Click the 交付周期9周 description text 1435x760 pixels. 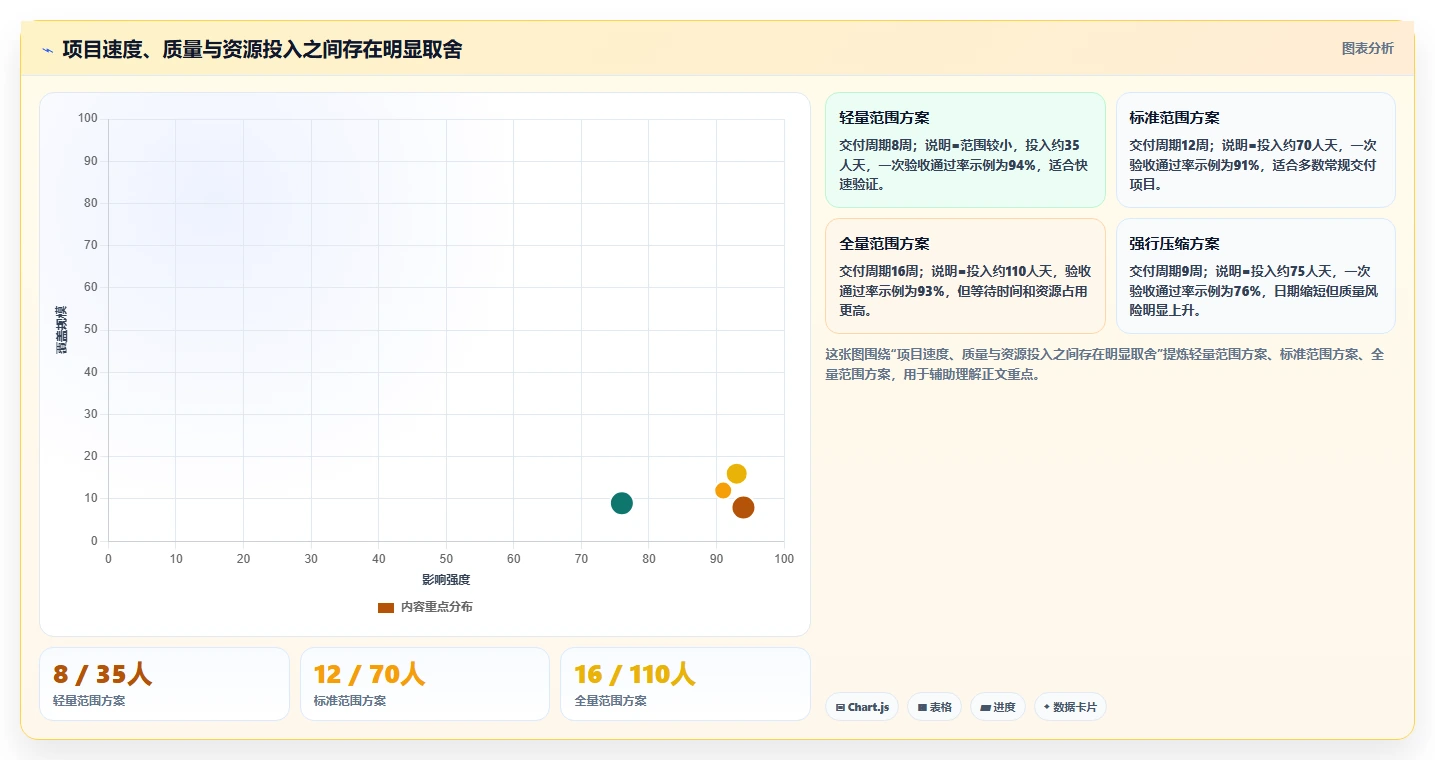pyautogui.click(x=1254, y=291)
